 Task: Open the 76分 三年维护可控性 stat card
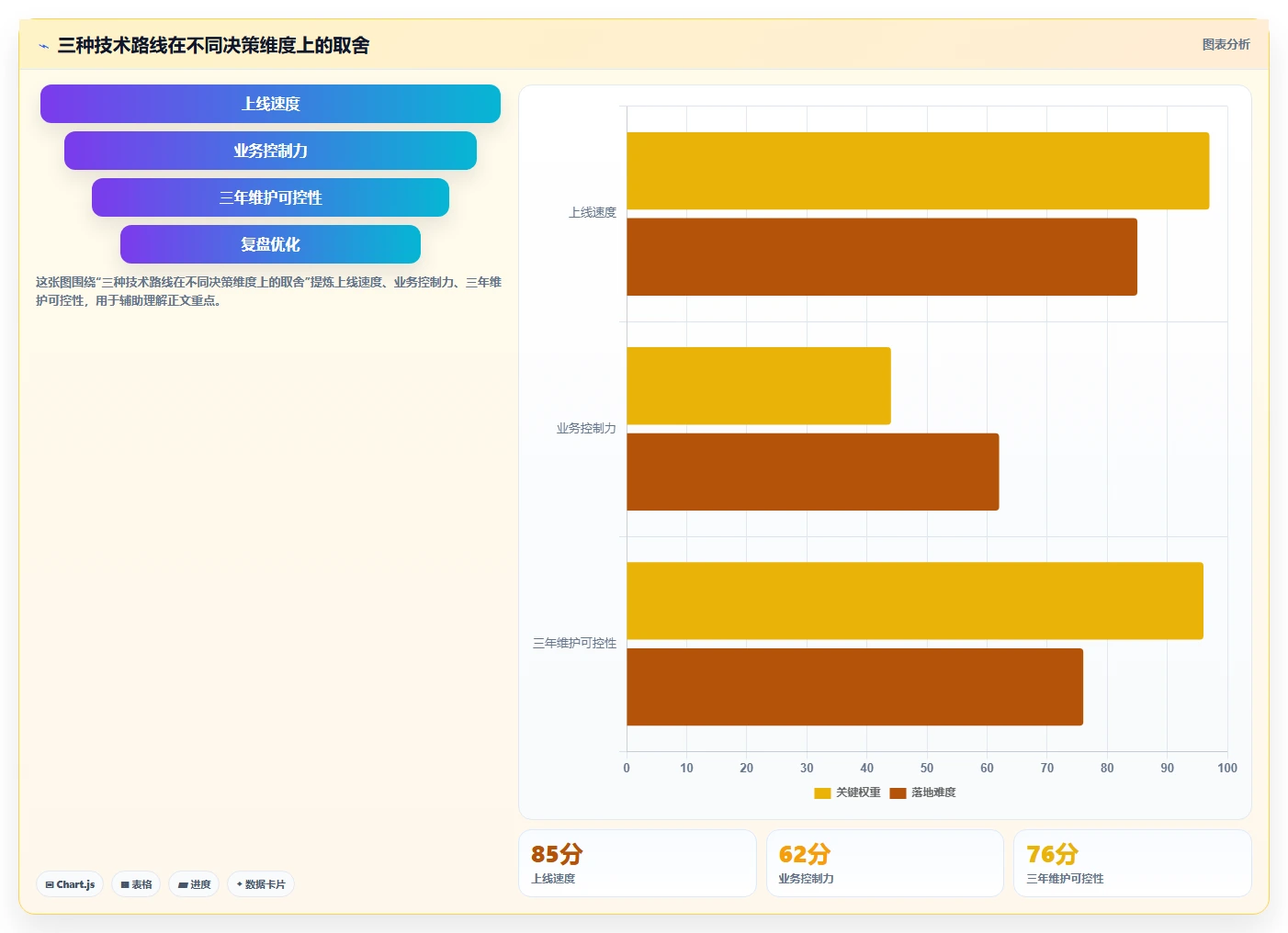[x=1132, y=863]
